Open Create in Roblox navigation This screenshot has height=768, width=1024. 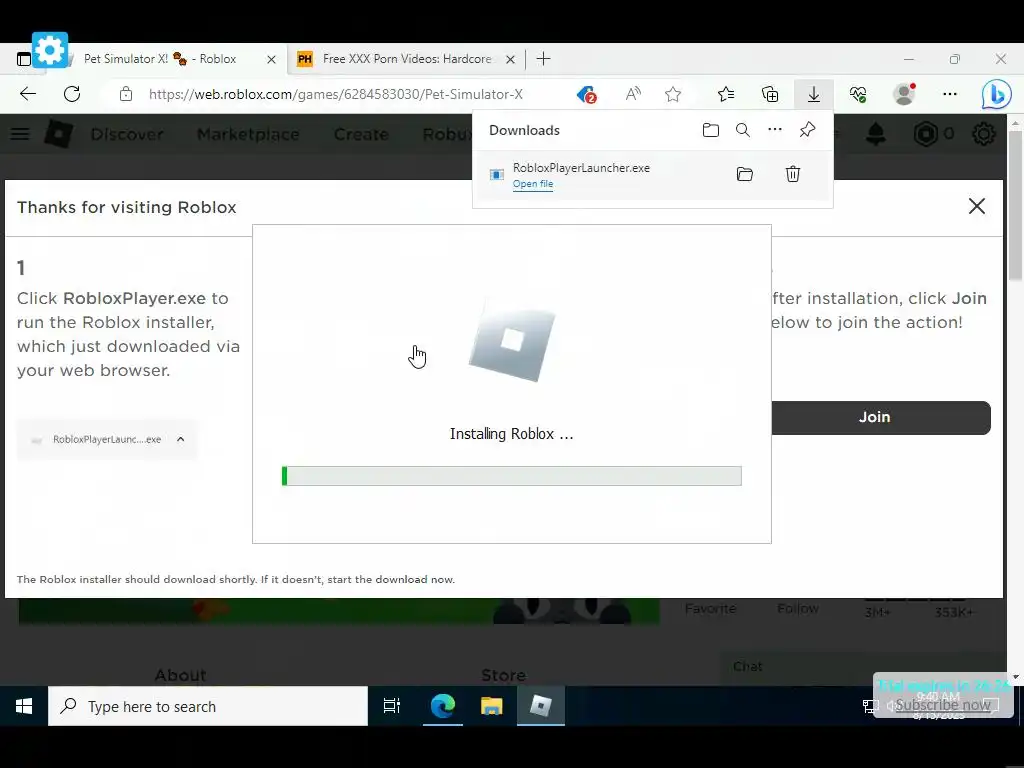coord(361,134)
